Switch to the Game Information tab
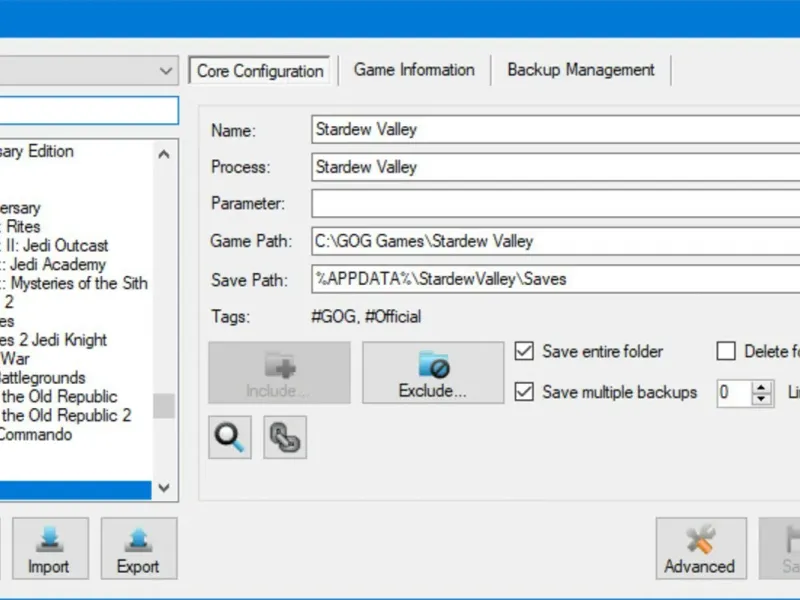800x600 pixels. tap(414, 70)
